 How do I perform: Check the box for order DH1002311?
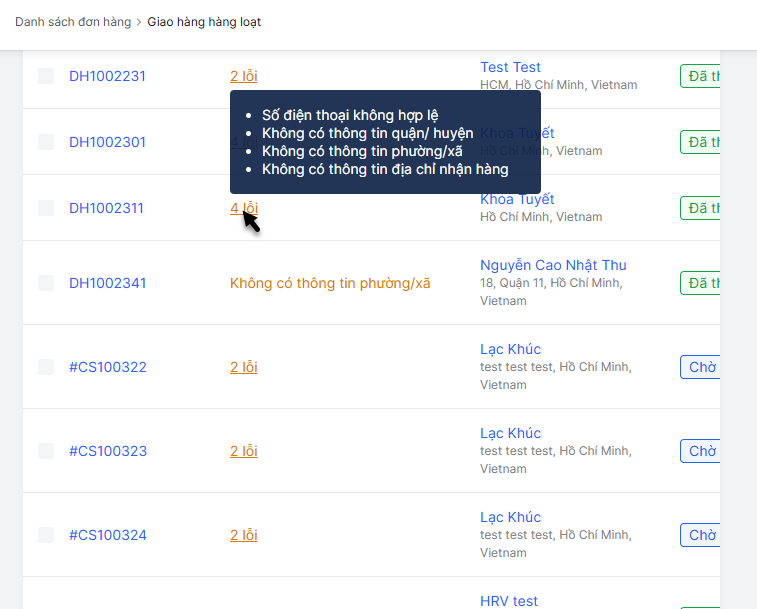point(46,208)
